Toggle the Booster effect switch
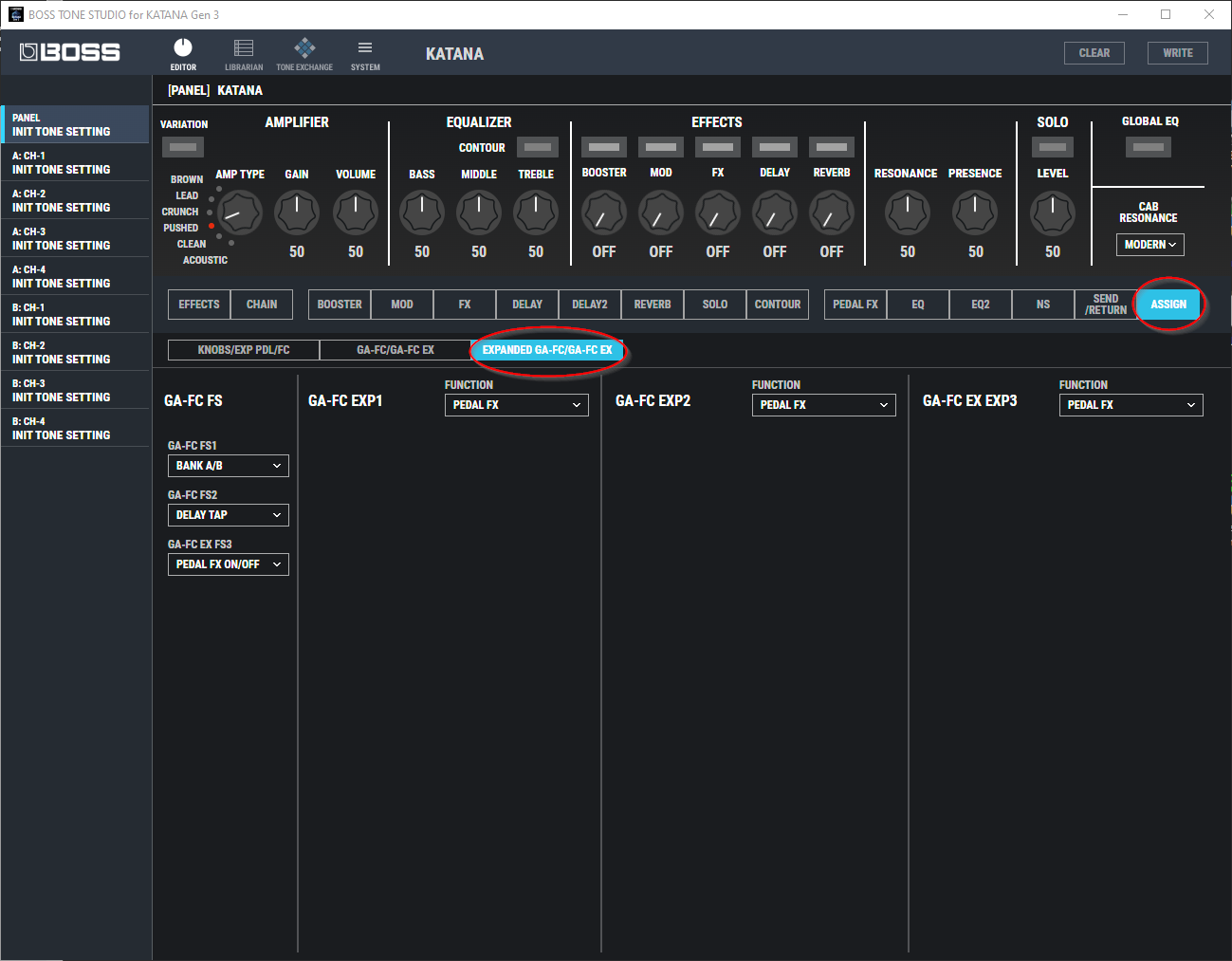The width and height of the screenshot is (1232, 961). coord(604,147)
